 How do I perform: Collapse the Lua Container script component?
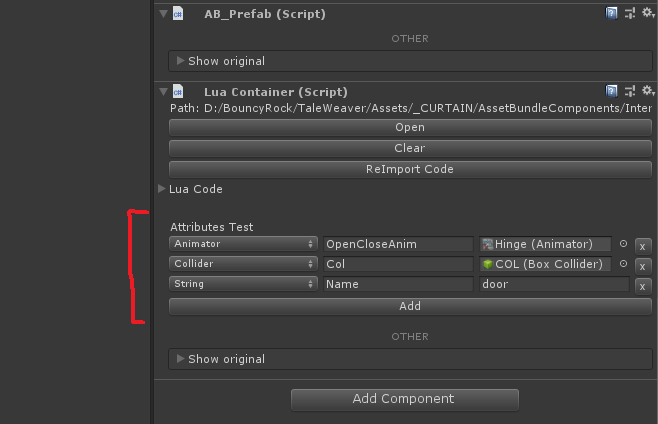pos(163,92)
